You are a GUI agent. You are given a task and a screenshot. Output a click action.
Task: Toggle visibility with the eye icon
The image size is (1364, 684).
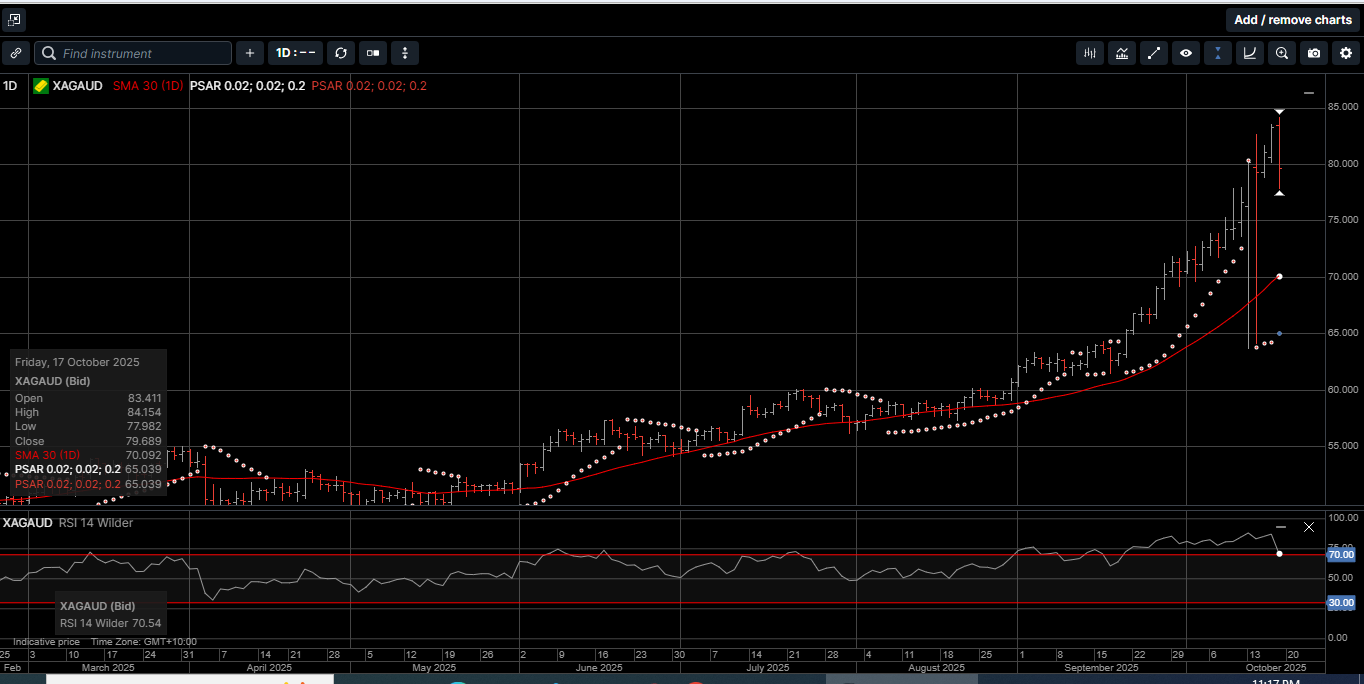click(x=1186, y=54)
